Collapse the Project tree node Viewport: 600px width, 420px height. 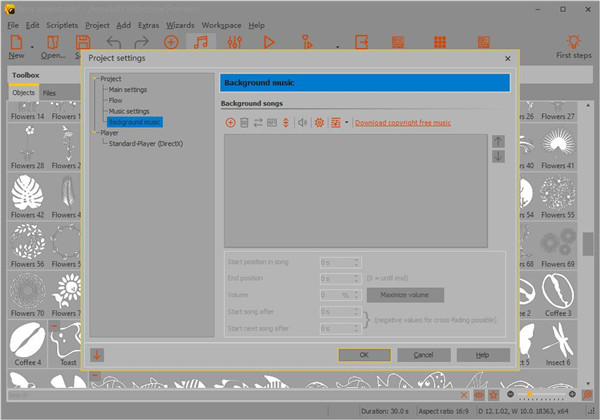click(x=95, y=79)
